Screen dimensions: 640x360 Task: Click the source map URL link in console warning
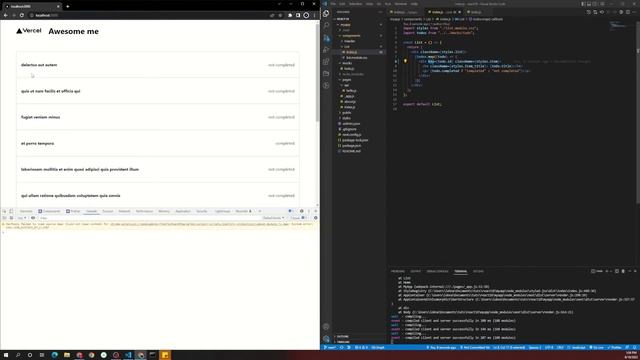199,224
